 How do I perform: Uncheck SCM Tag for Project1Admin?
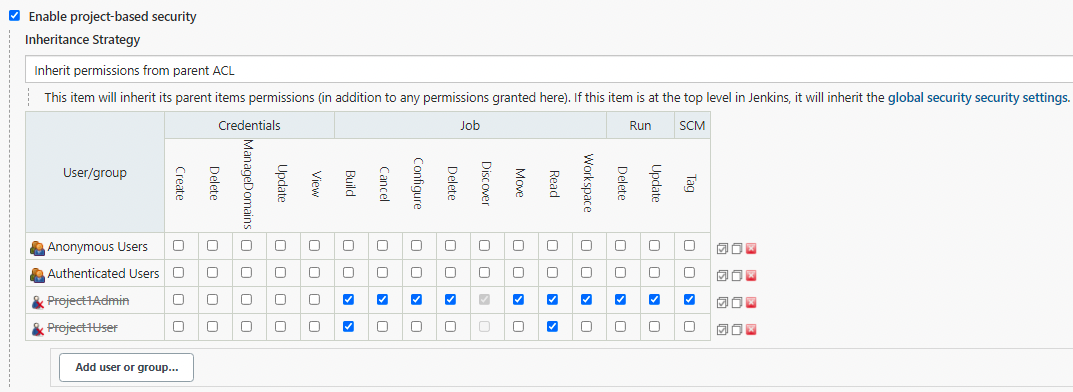[x=689, y=299]
